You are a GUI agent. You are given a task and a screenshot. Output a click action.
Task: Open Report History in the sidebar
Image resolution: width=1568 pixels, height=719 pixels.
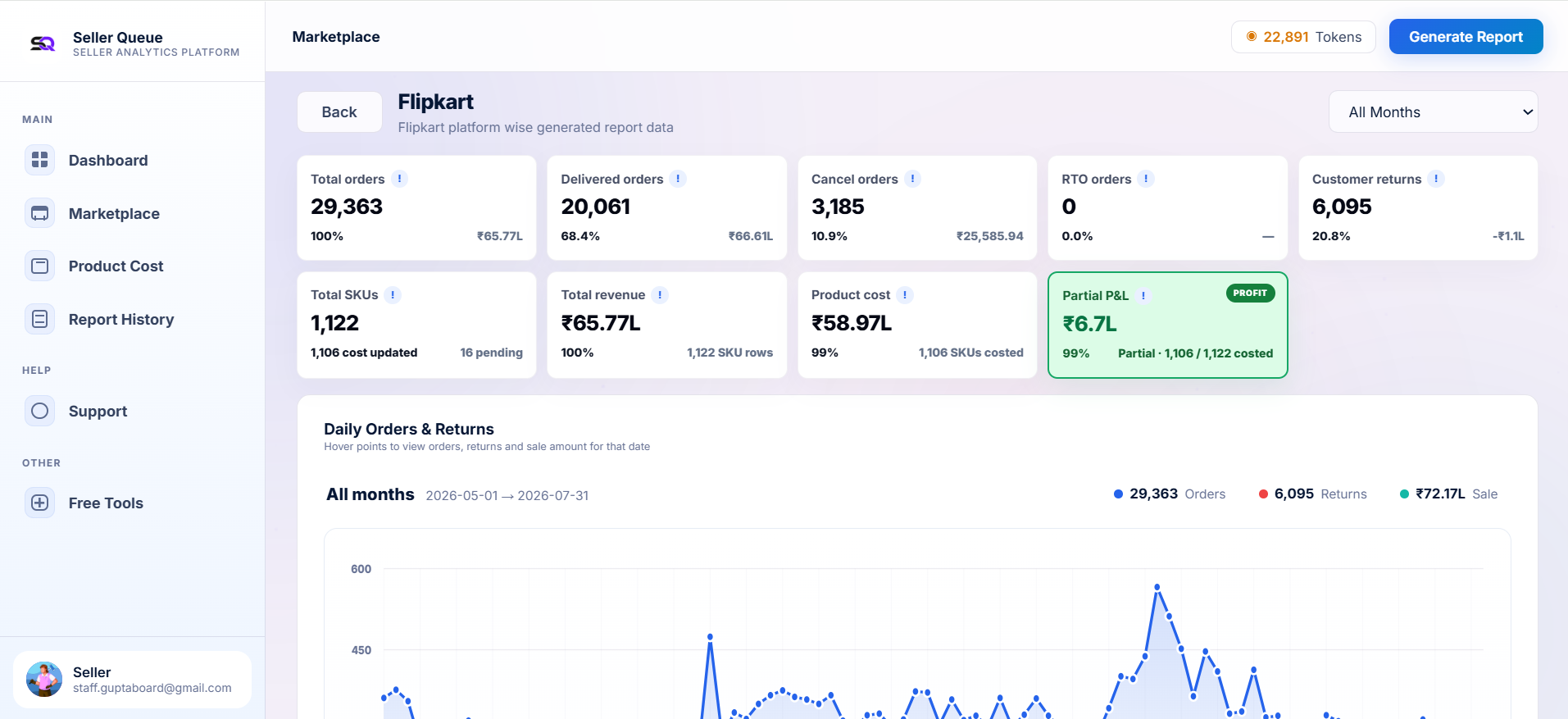click(121, 319)
